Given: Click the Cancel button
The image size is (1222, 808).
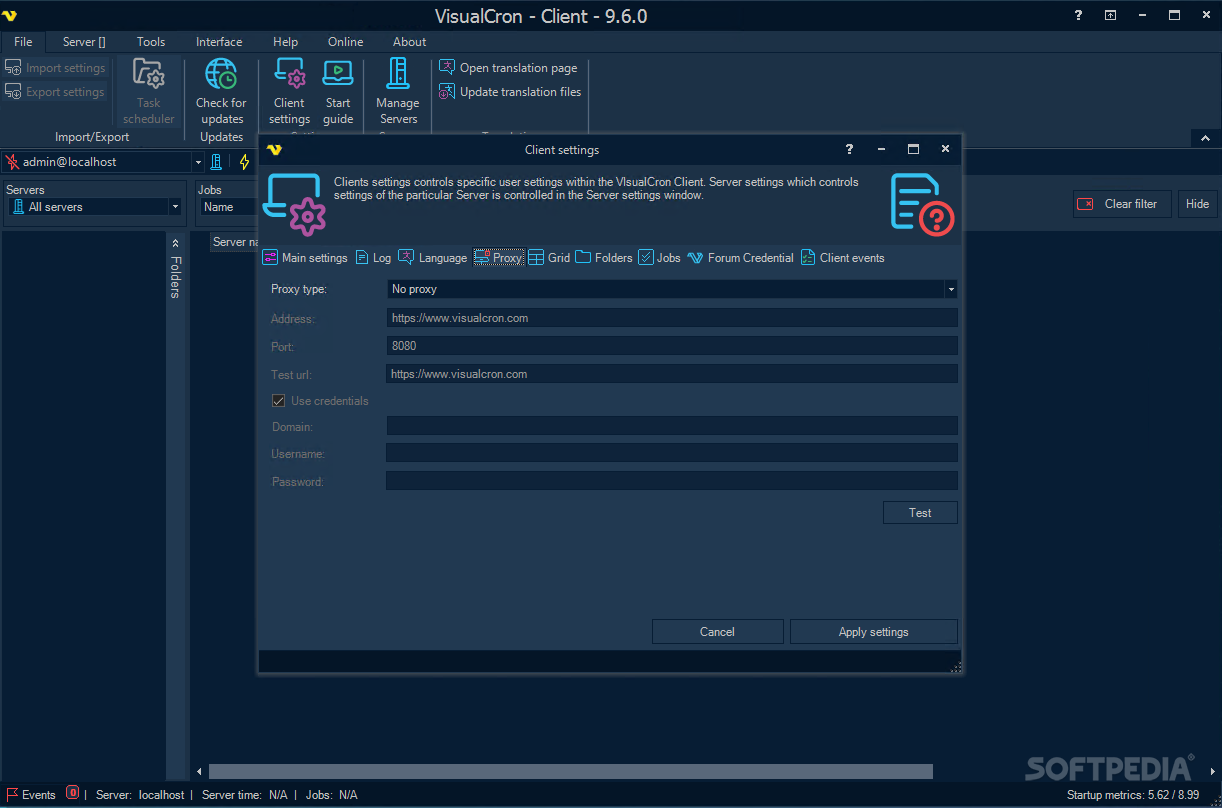Looking at the screenshot, I should point(717,632).
